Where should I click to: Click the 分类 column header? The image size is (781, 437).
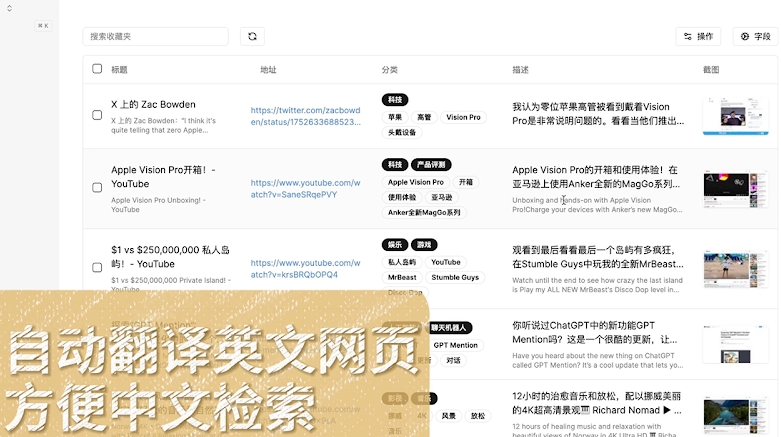click(x=390, y=70)
